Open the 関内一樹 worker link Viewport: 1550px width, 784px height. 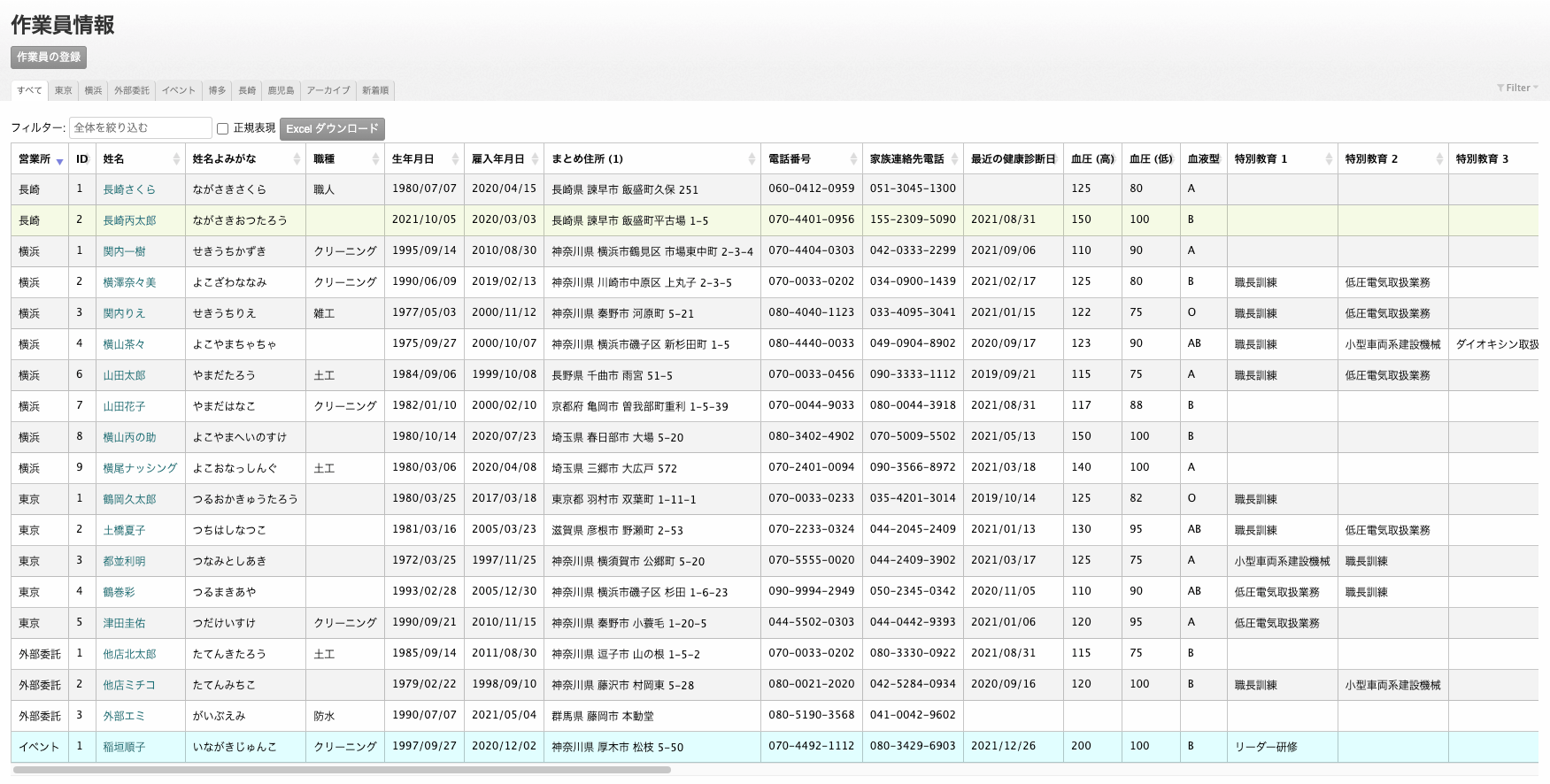(x=124, y=251)
